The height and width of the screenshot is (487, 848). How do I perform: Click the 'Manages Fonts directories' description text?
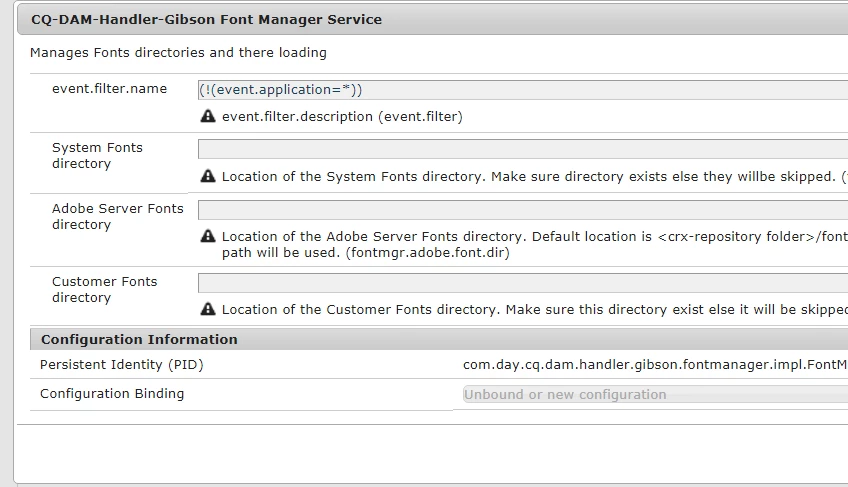click(178, 52)
